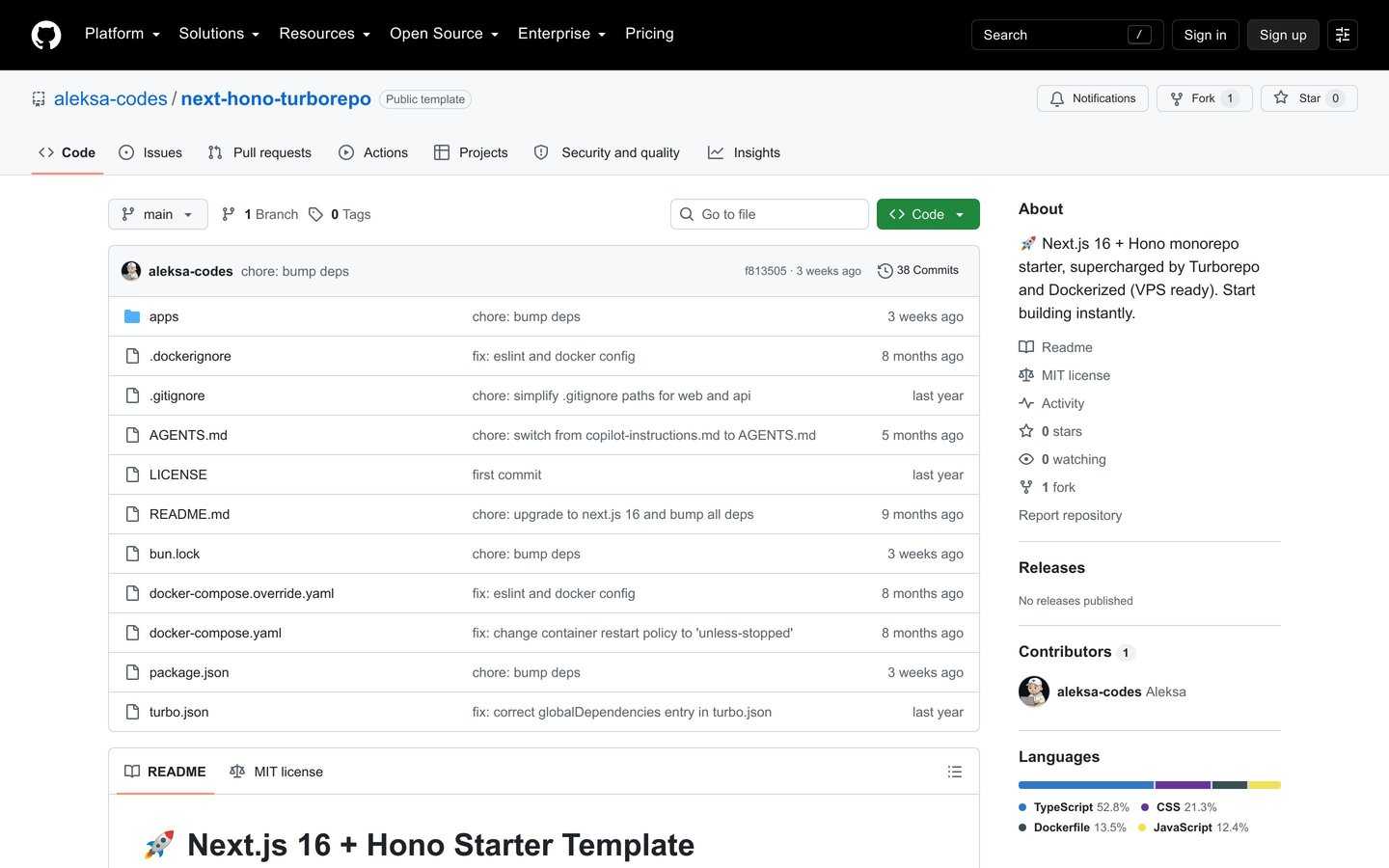Open commit hash f813505
1389x868 pixels.
(766, 271)
